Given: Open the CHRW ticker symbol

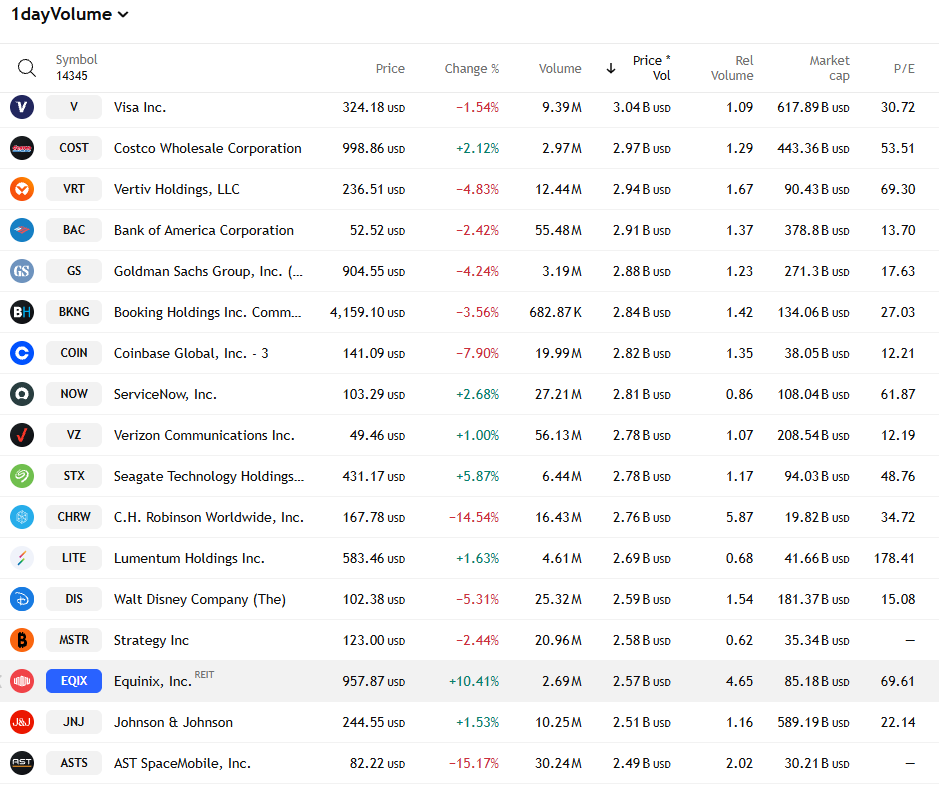Looking at the screenshot, I should coord(74,517).
